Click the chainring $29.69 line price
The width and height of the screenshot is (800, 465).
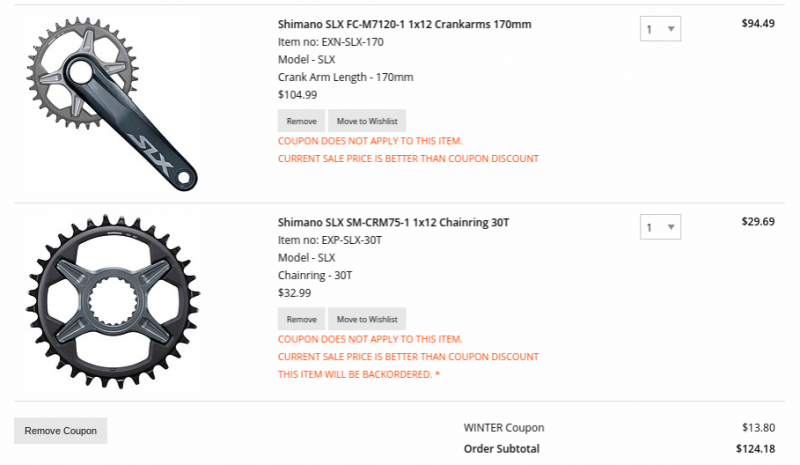757,221
